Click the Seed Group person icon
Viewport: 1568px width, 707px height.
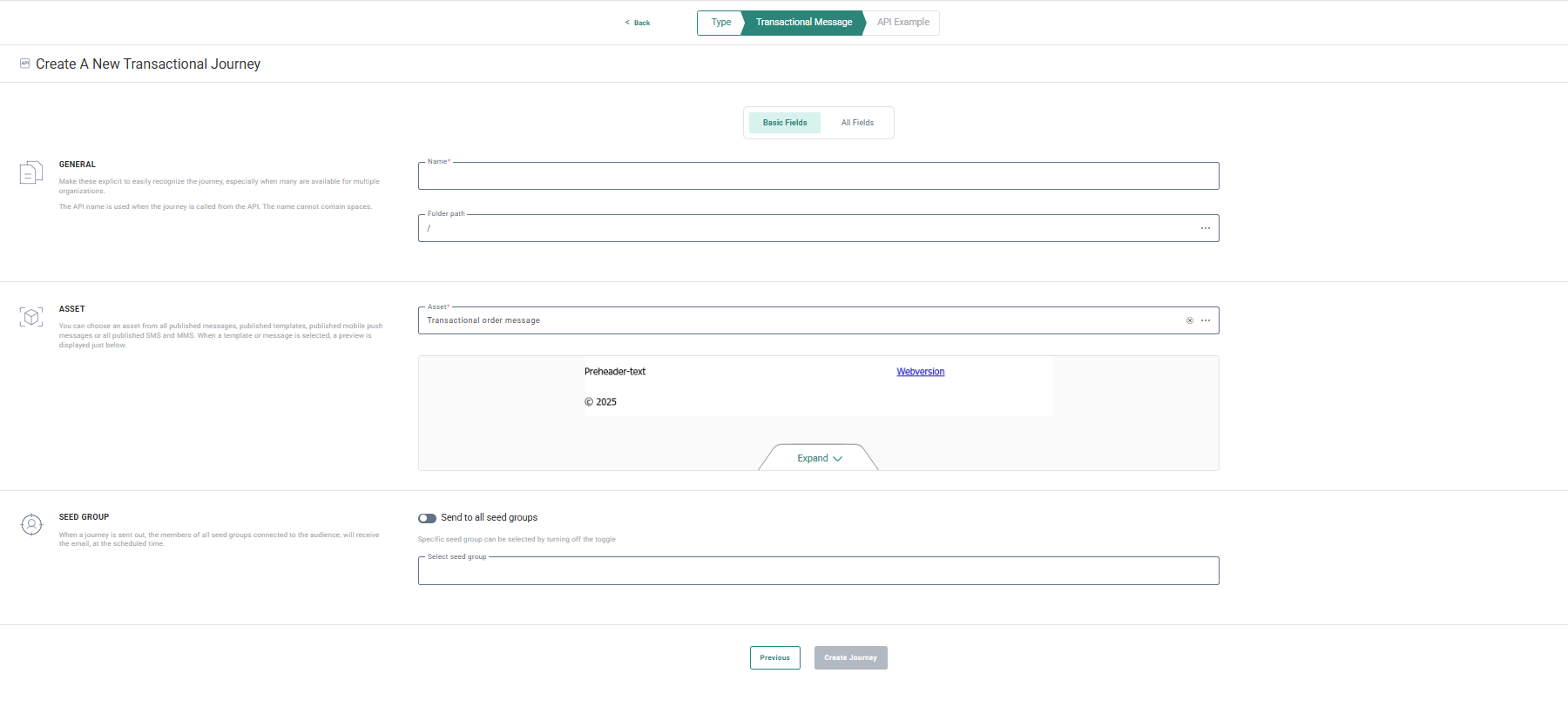click(x=31, y=525)
